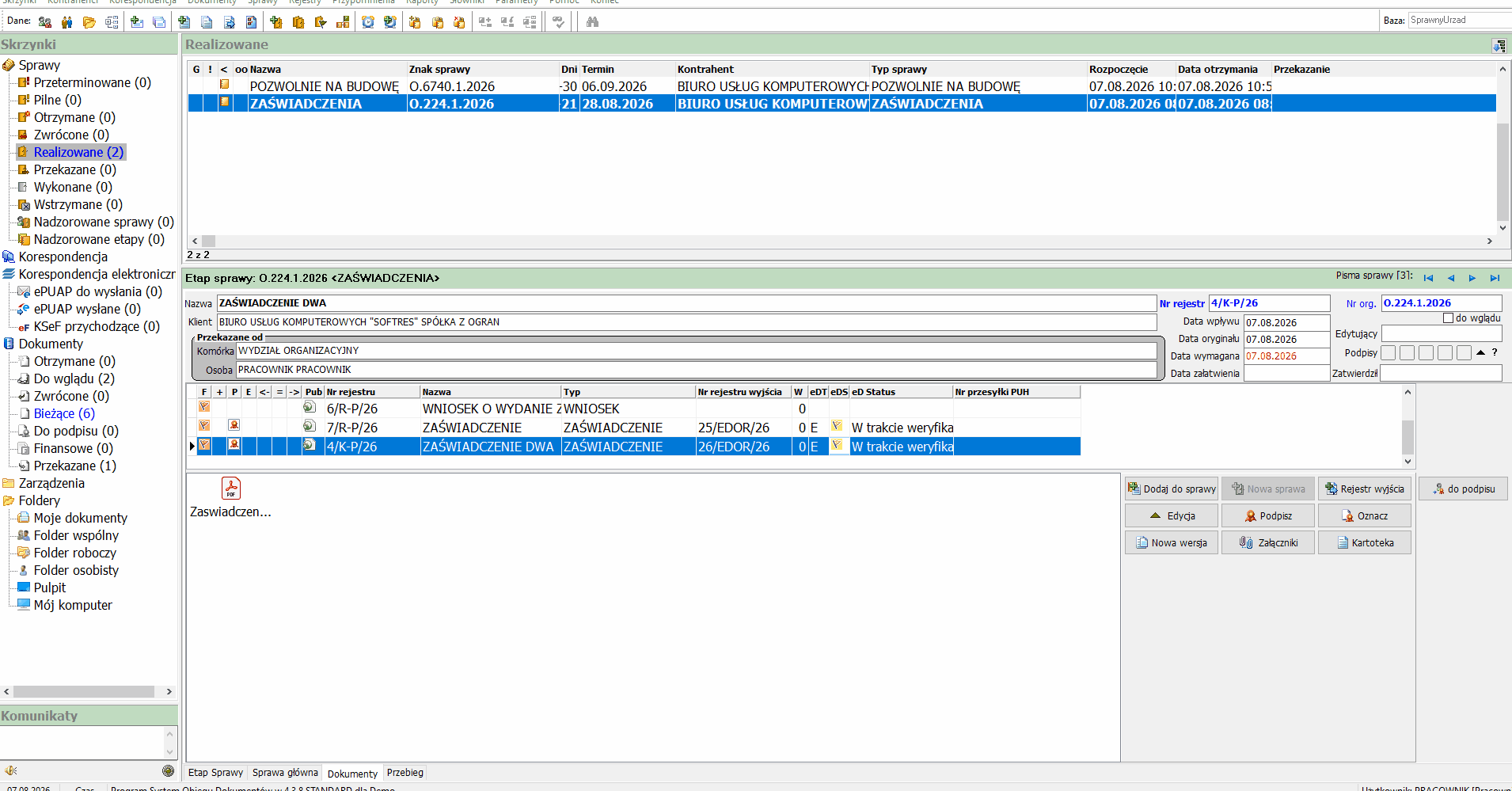Click the blue alarm clock reminder icon
The image size is (1512, 791).
368,22
